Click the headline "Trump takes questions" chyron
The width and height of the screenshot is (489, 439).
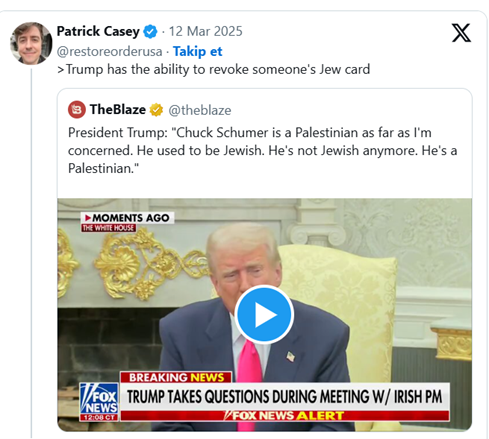pyautogui.click(x=285, y=397)
